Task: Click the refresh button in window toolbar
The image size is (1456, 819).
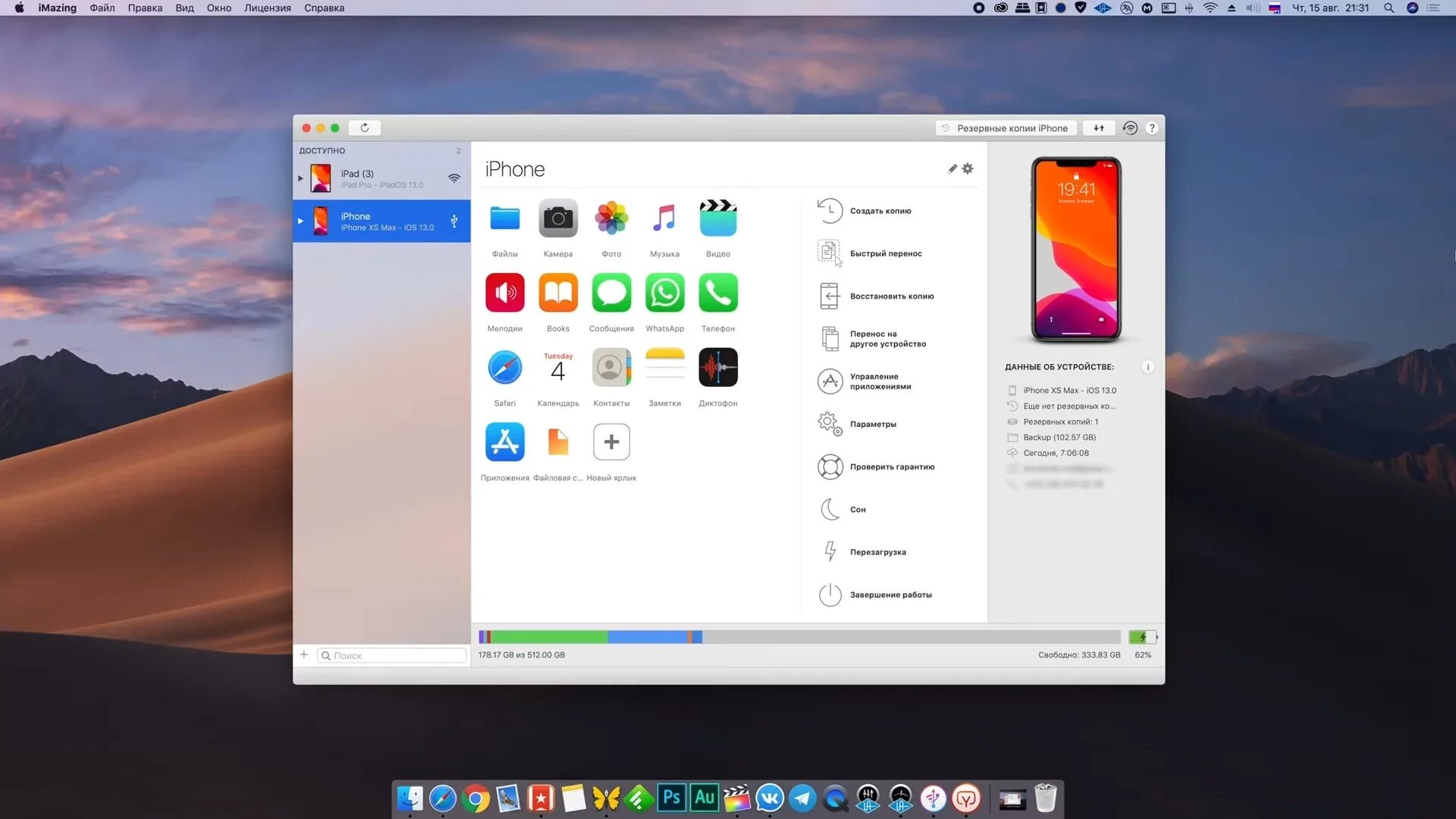Action: [365, 127]
